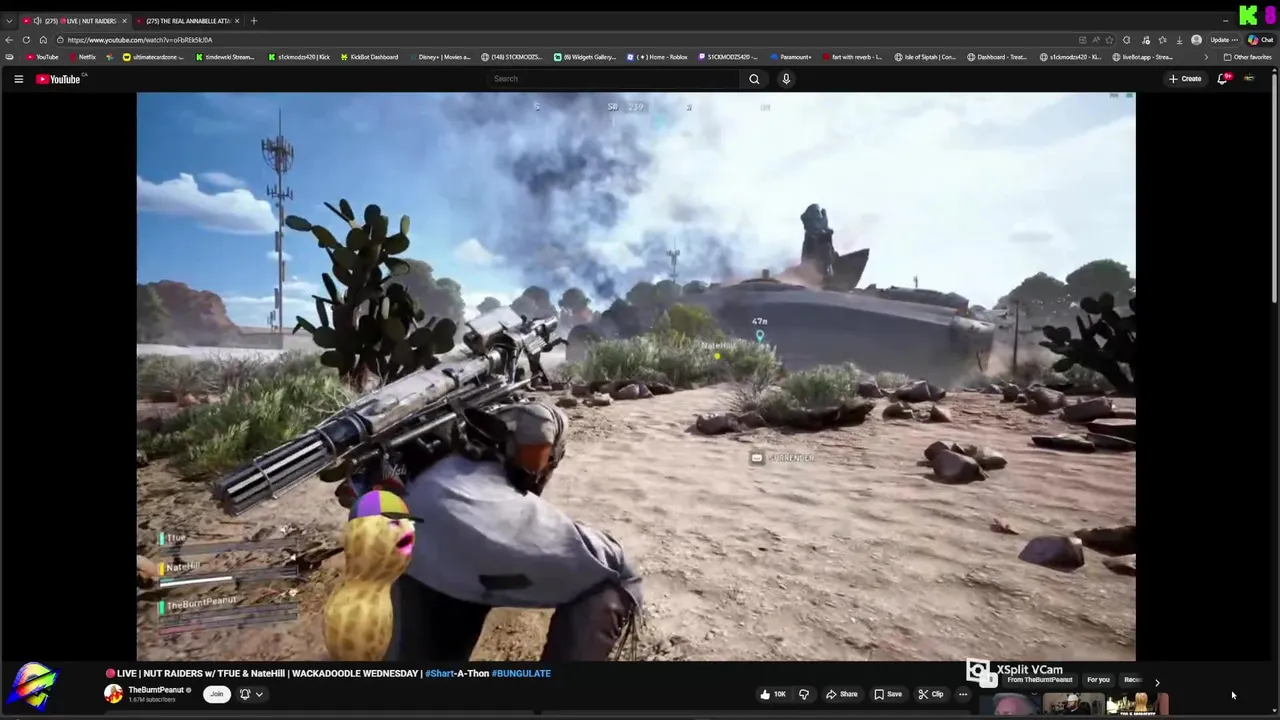
Task: Share the live stream video
Action: point(842,694)
